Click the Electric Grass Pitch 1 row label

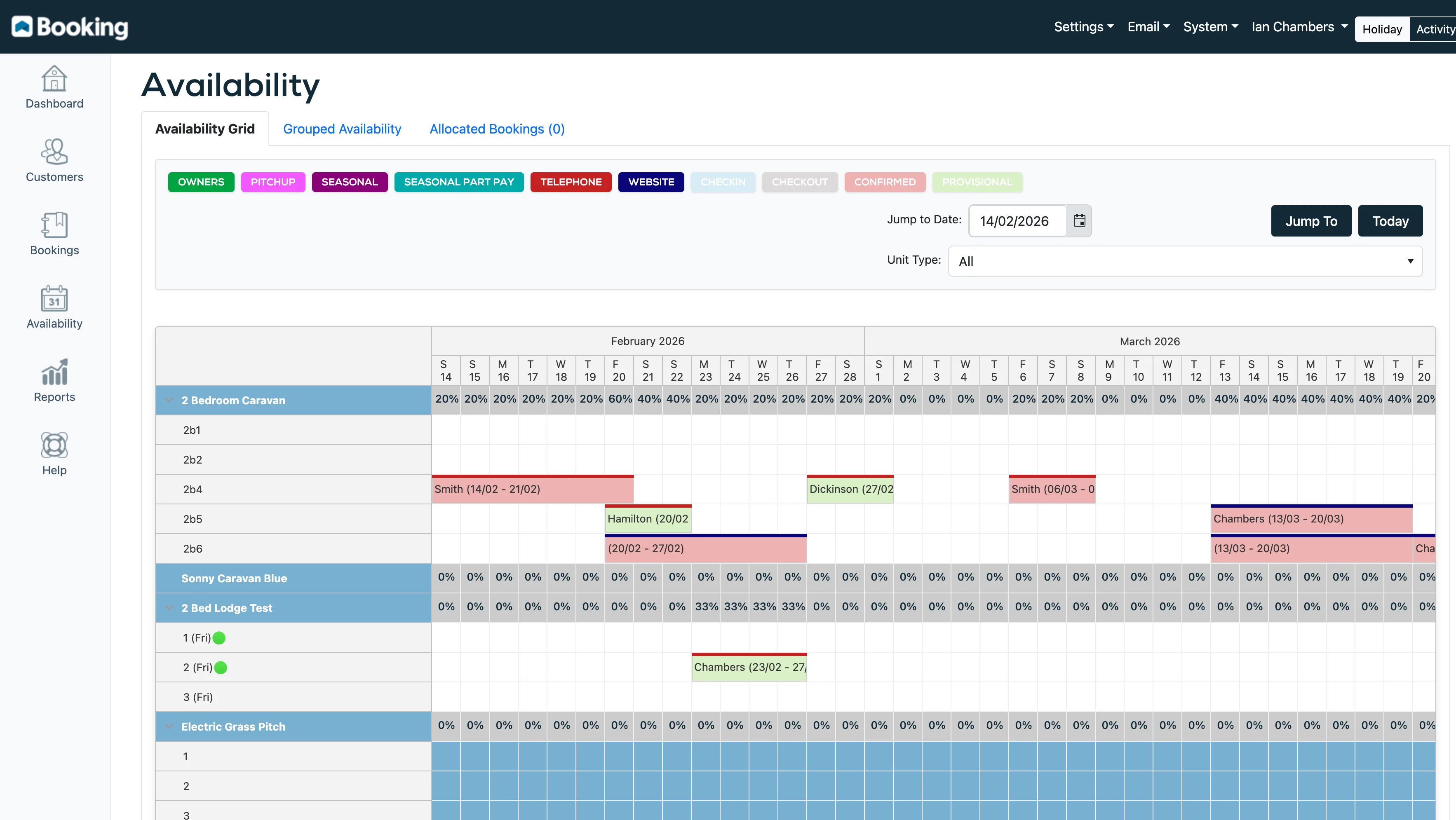click(294, 756)
